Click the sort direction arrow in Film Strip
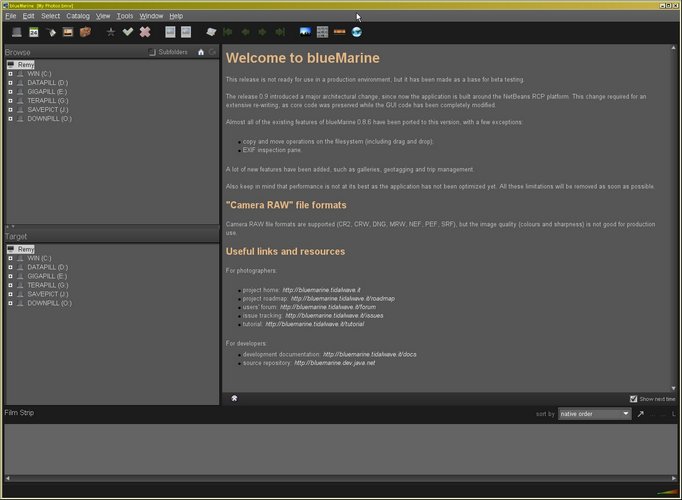 coord(641,413)
